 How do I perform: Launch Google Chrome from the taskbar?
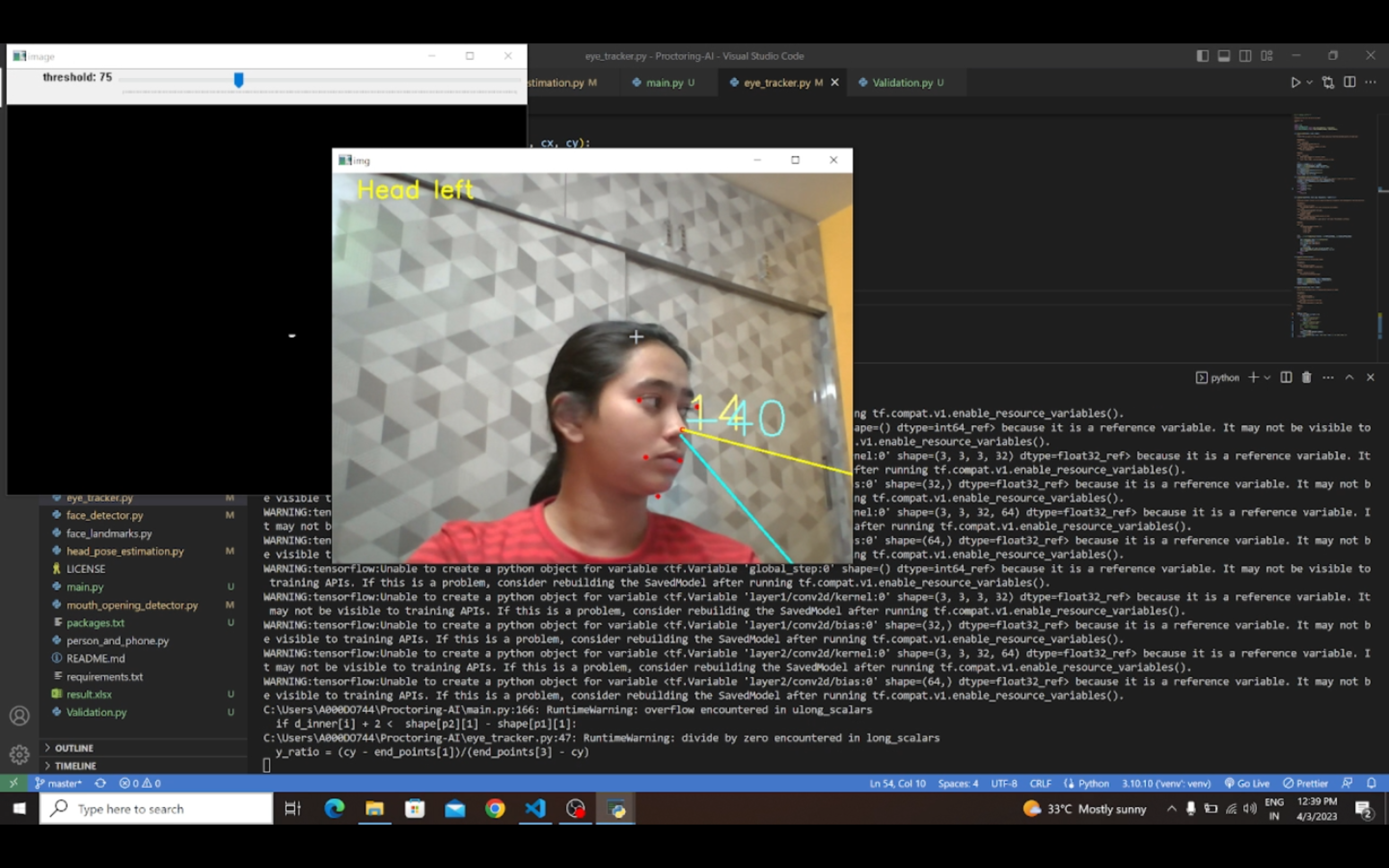click(495, 808)
